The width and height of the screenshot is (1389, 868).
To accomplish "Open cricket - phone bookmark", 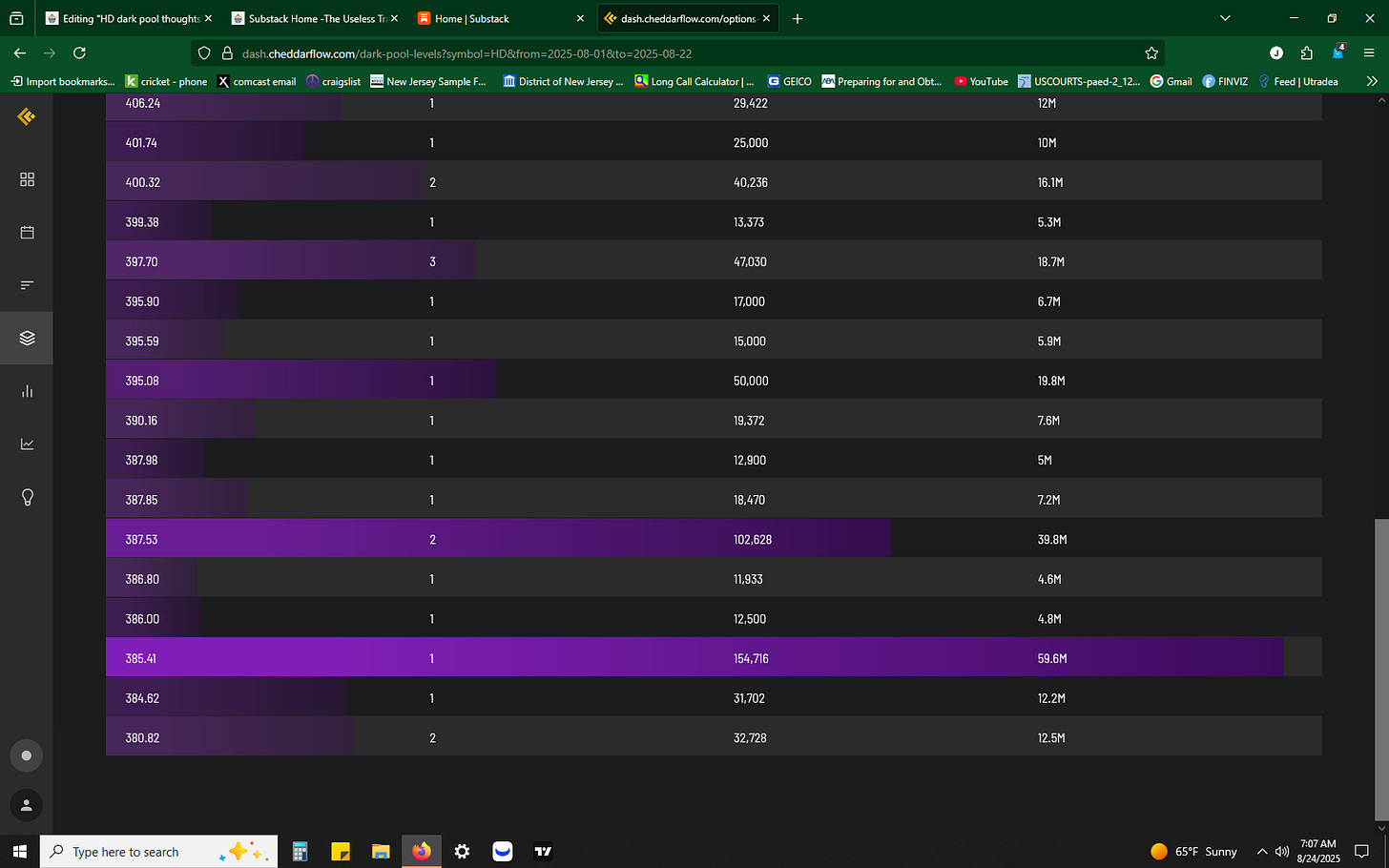I will (167, 81).
